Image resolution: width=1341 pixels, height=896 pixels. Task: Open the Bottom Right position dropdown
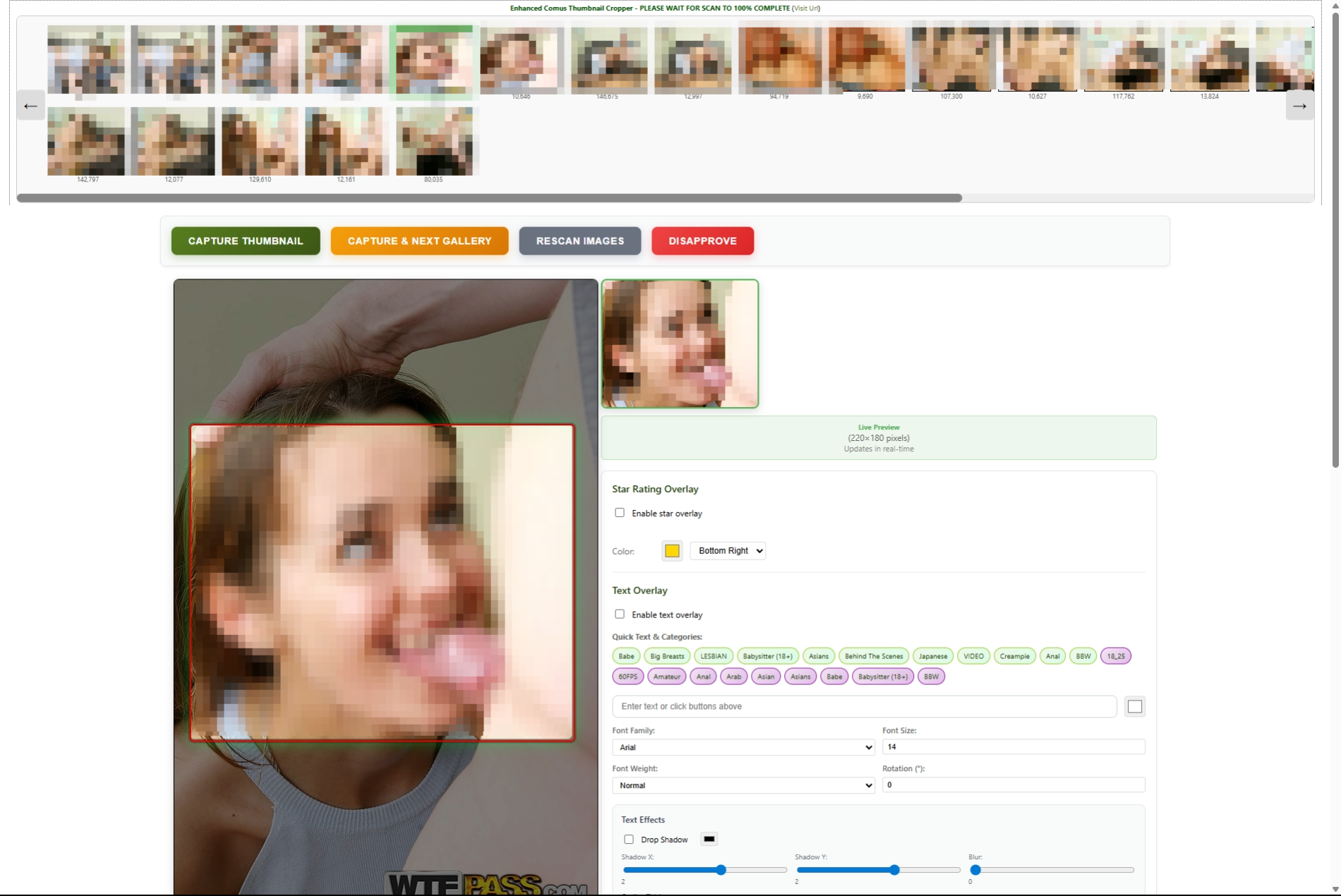point(728,550)
